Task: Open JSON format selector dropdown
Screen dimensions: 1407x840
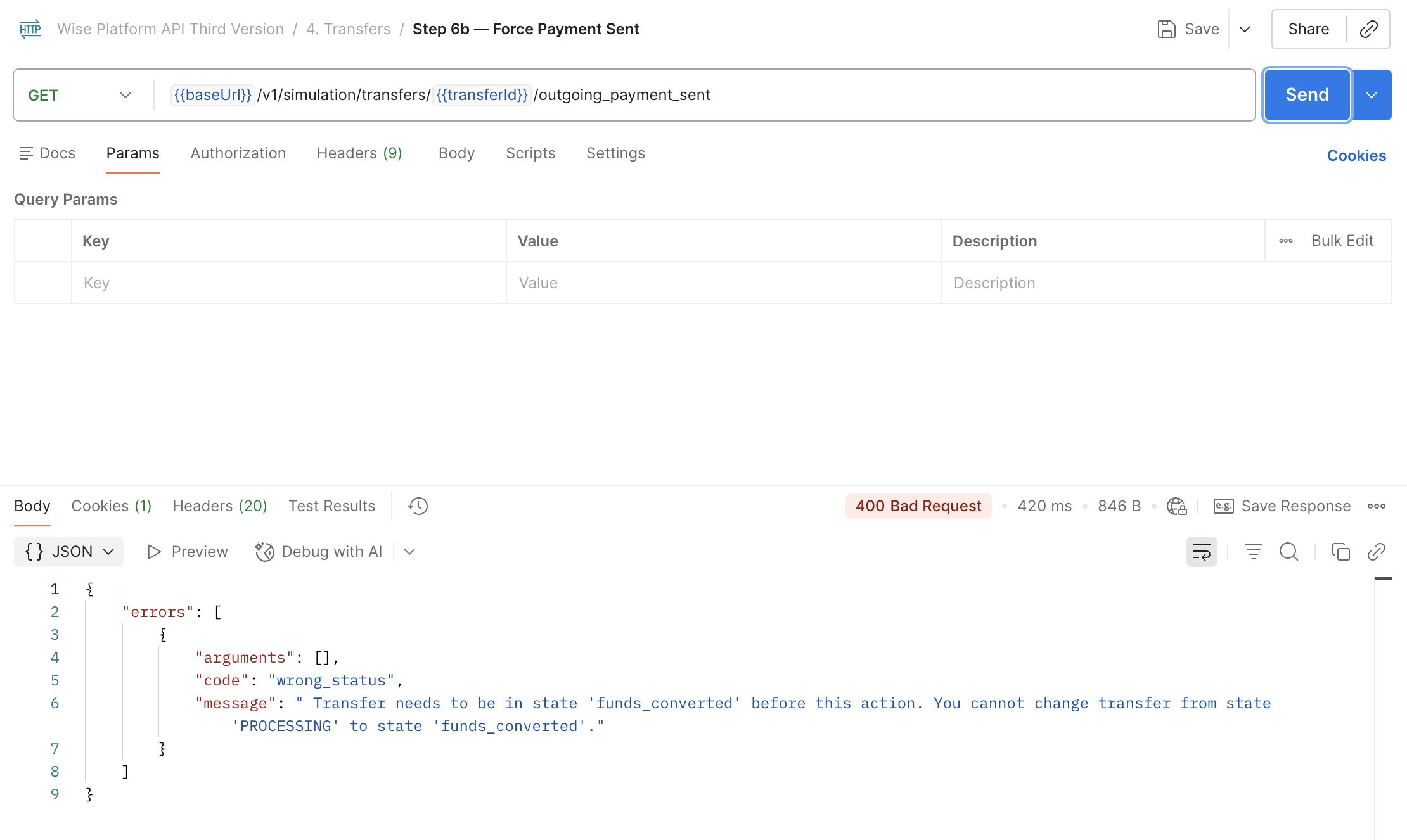Action: click(x=68, y=552)
